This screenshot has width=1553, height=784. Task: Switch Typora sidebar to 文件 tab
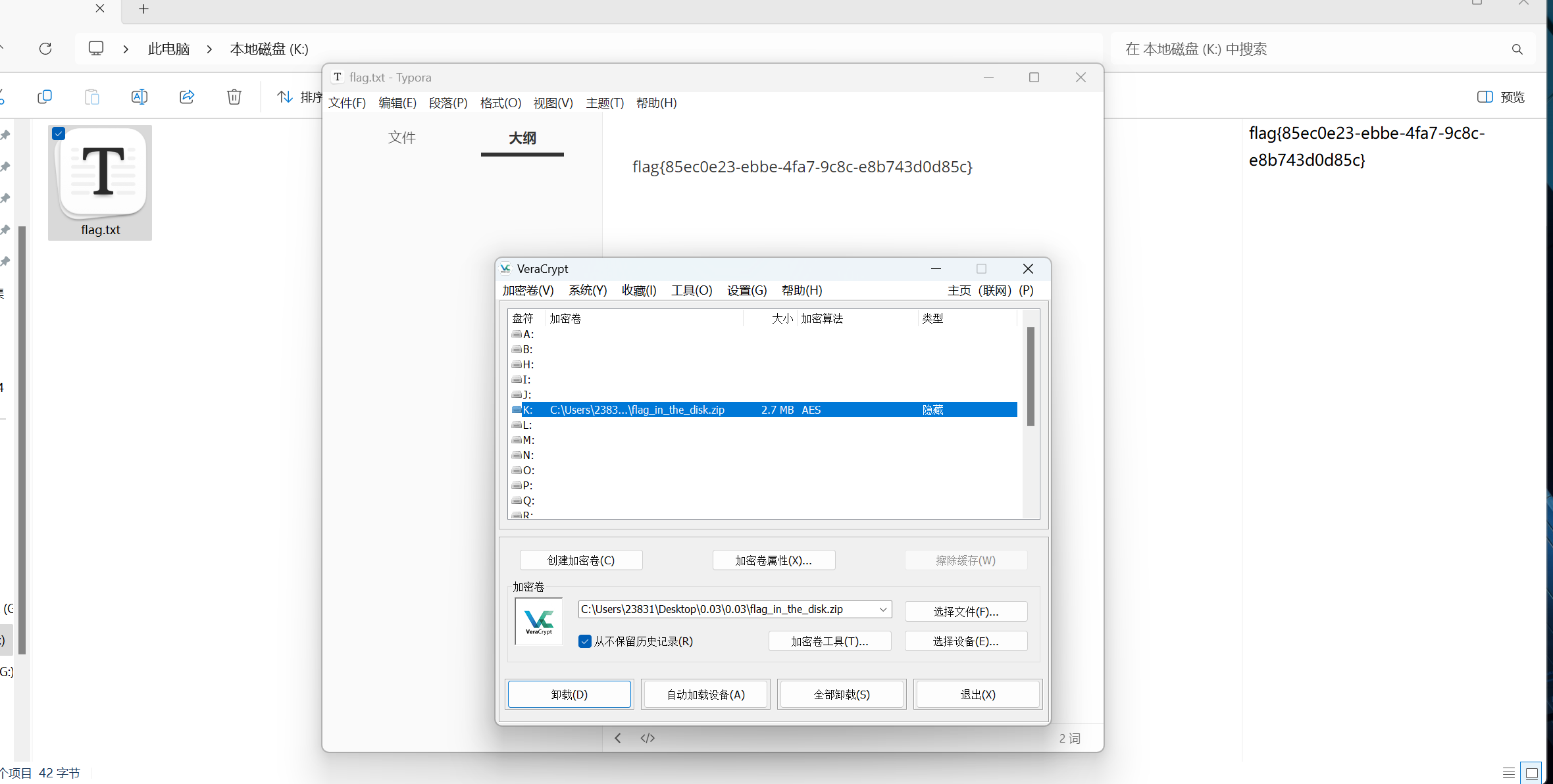402,137
